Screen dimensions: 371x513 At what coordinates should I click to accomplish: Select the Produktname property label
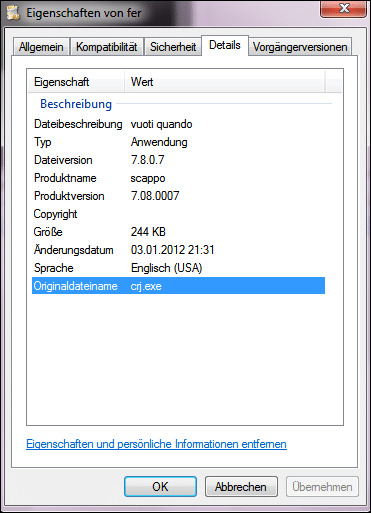tap(65, 178)
